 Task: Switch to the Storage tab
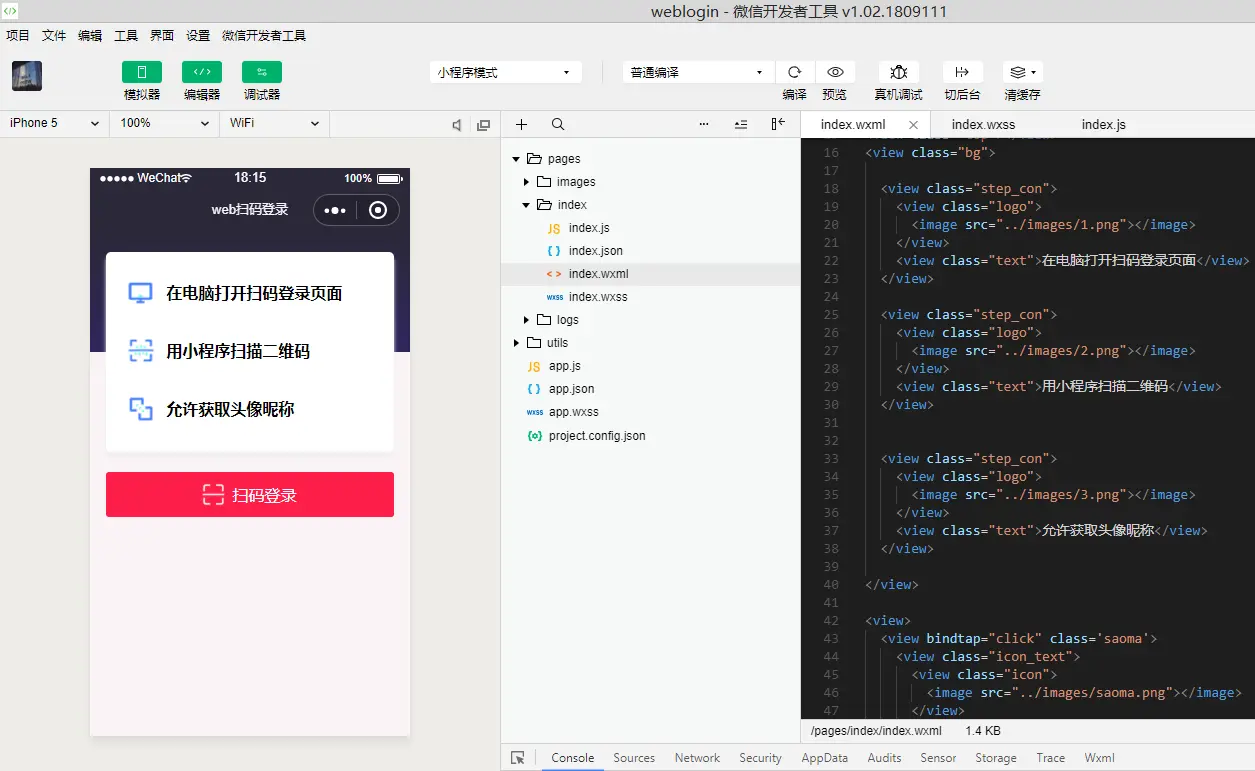pyautogui.click(x=996, y=758)
